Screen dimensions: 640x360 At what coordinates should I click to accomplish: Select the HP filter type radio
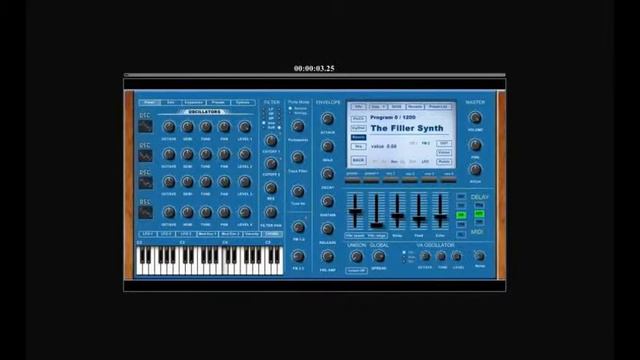point(264,113)
